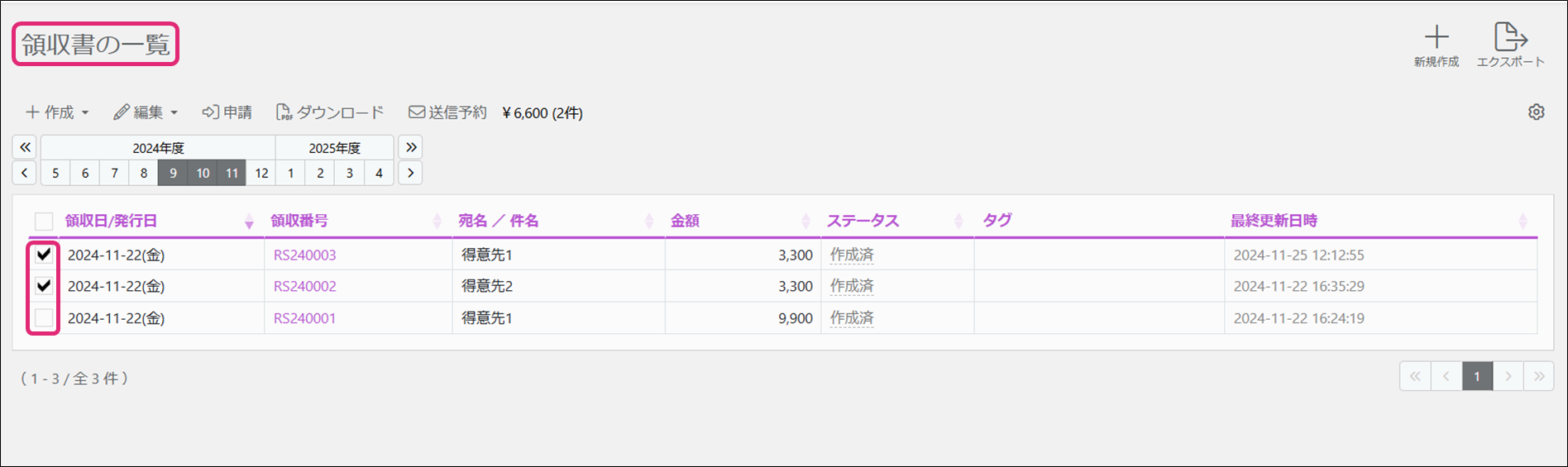Toggle the select-all checkbox in table header
The width and height of the screenshot is (1568, 467).
tap(44, 221)
